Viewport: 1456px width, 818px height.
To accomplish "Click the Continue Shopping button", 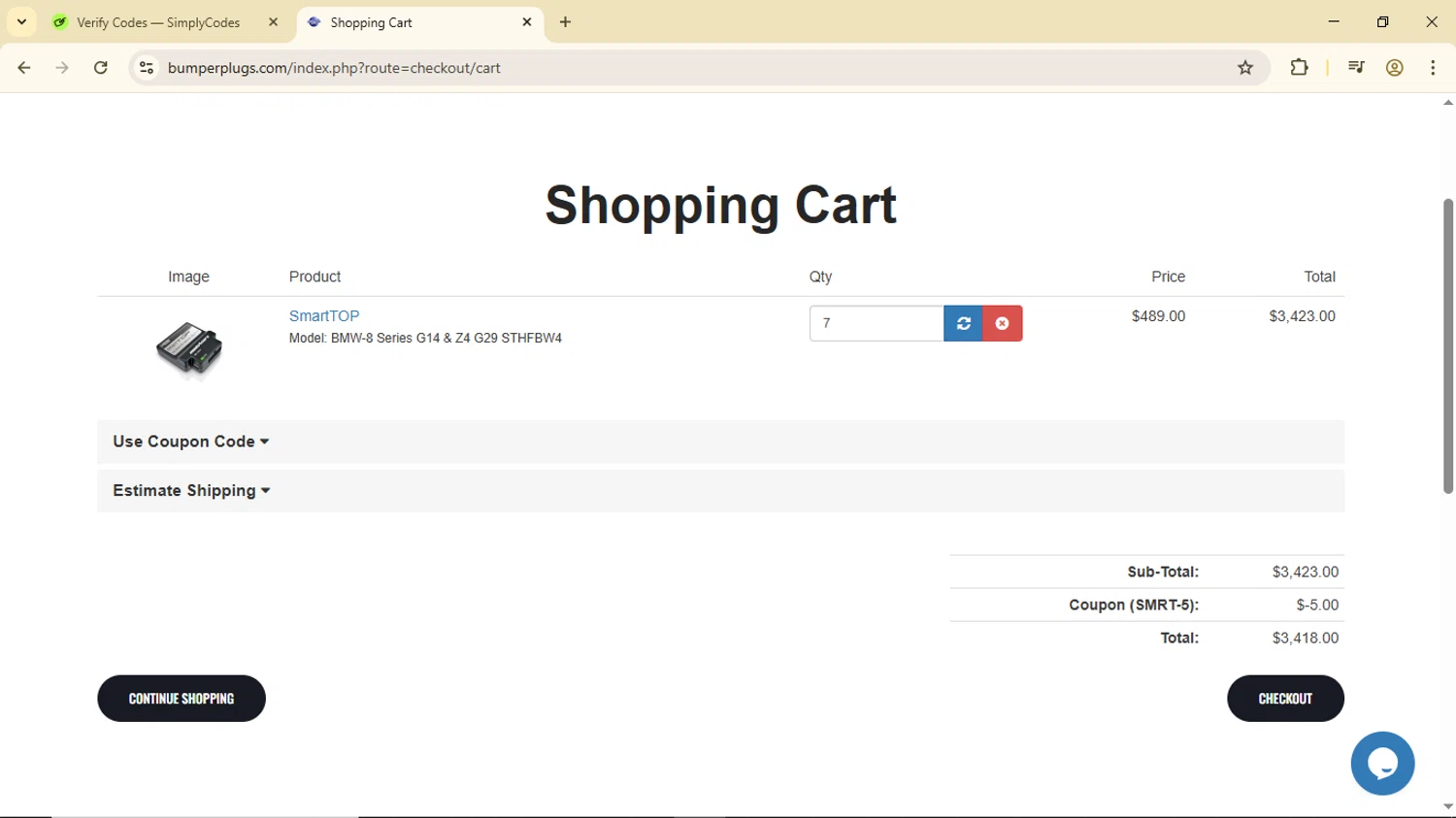I will click(182, 699).
